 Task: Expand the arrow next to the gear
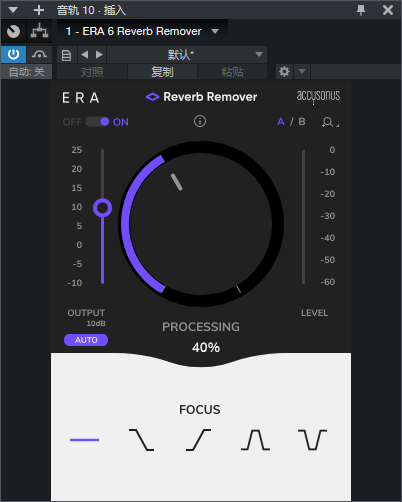(302, 72)
